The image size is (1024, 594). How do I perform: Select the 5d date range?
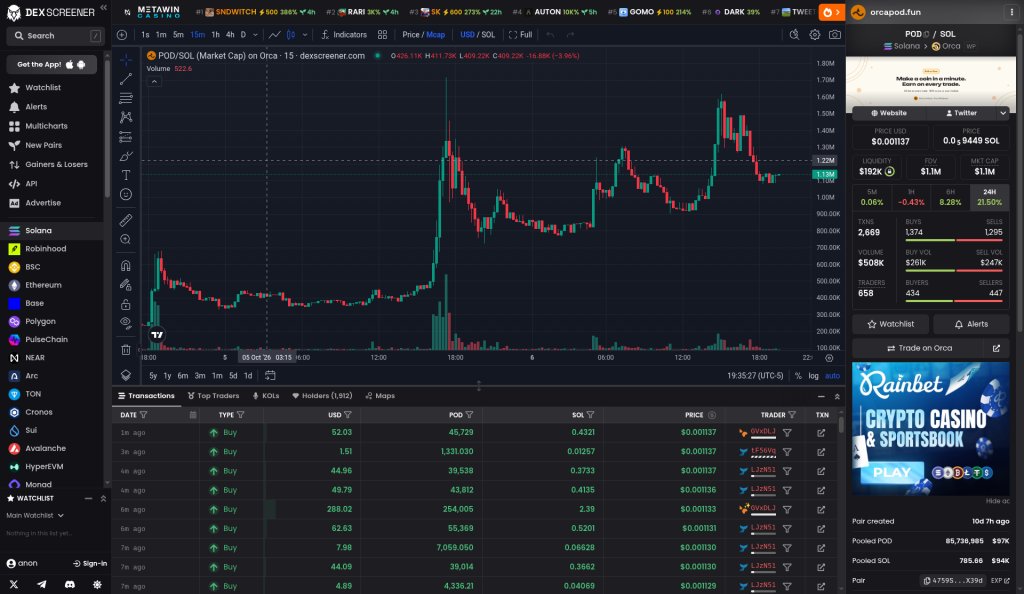pyautogui.click(x=233, y=375)
